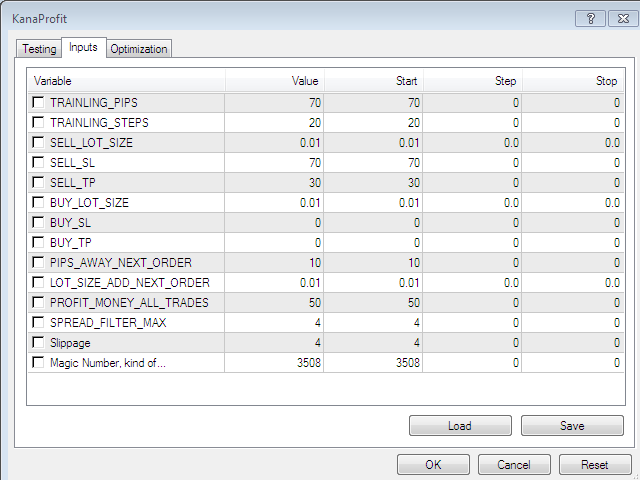Viewport: 640px width, 480px height.
Task: Close the KanaProfit dialog
Action: pyautogui.click(x=623, y=19)
